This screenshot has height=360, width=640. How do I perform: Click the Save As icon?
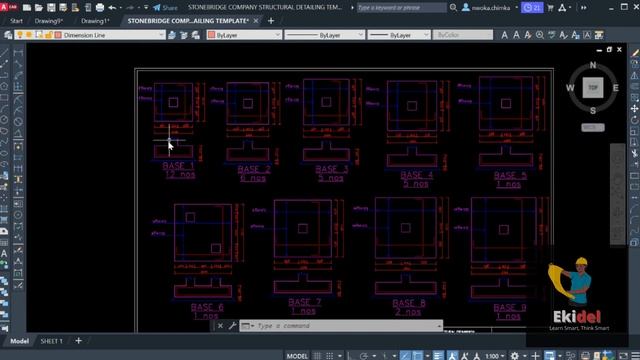[63, 7]
